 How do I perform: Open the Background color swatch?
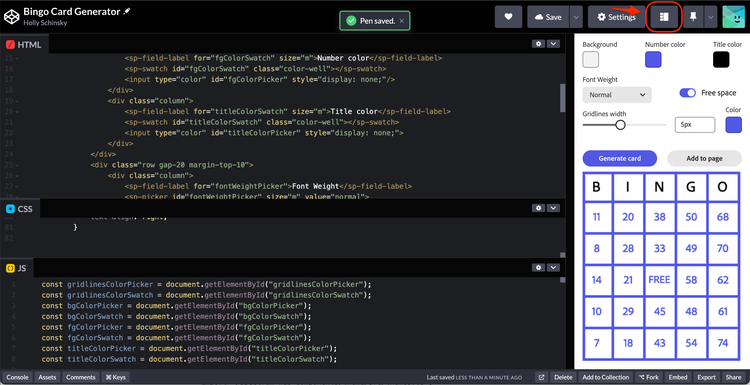(x=591, y=60)
